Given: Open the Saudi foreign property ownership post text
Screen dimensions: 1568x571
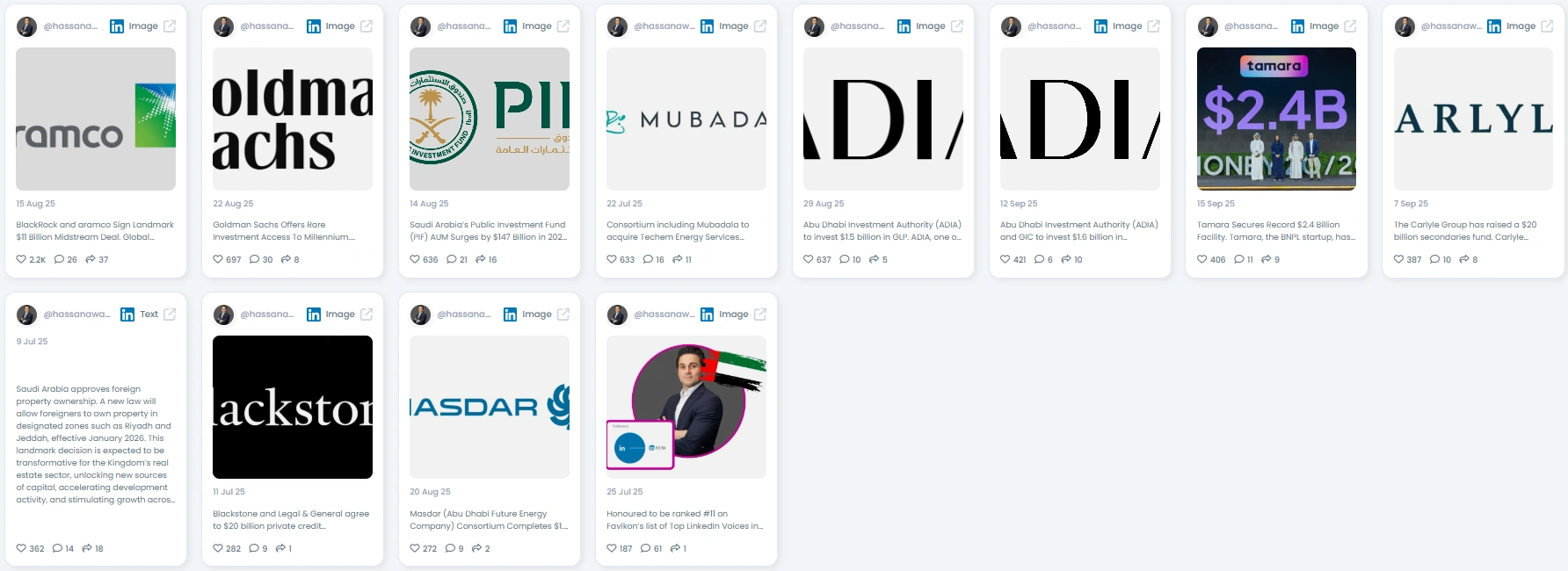Looking at the screenshot, I should (x=95, y=444).
